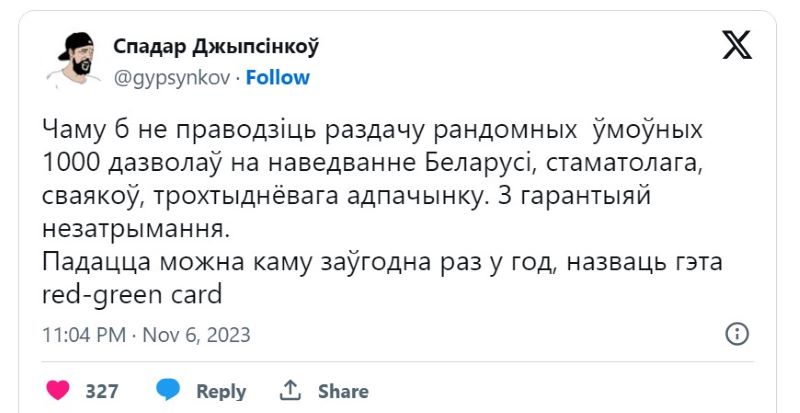This screenshot has width=800, height=413.
Task: Click the word "незатрымання" in the tweet
Action: pyautogui.click(x=136, y=229)
